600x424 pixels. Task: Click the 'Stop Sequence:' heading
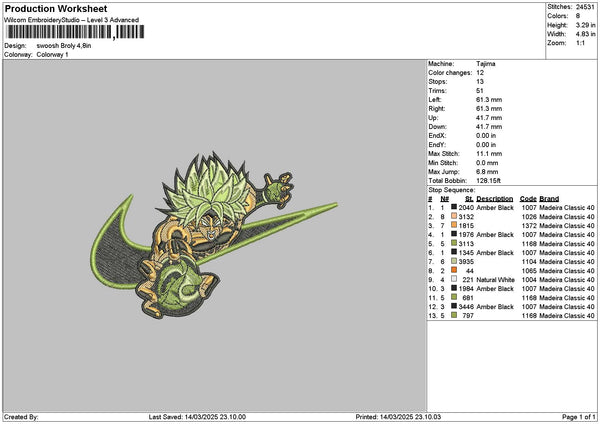(x=452, y=190)
